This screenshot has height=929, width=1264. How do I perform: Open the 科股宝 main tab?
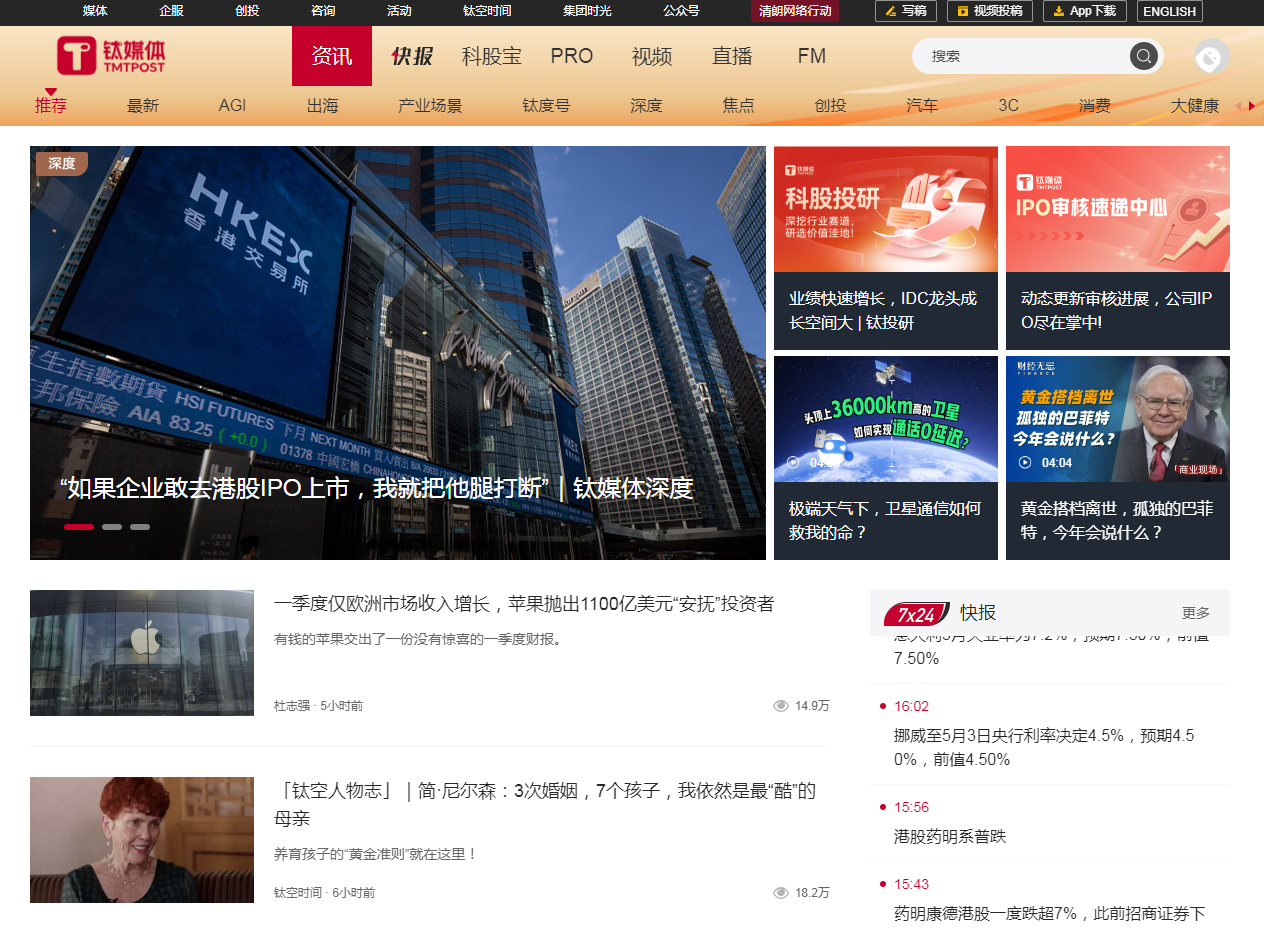[x=492, y=56]
